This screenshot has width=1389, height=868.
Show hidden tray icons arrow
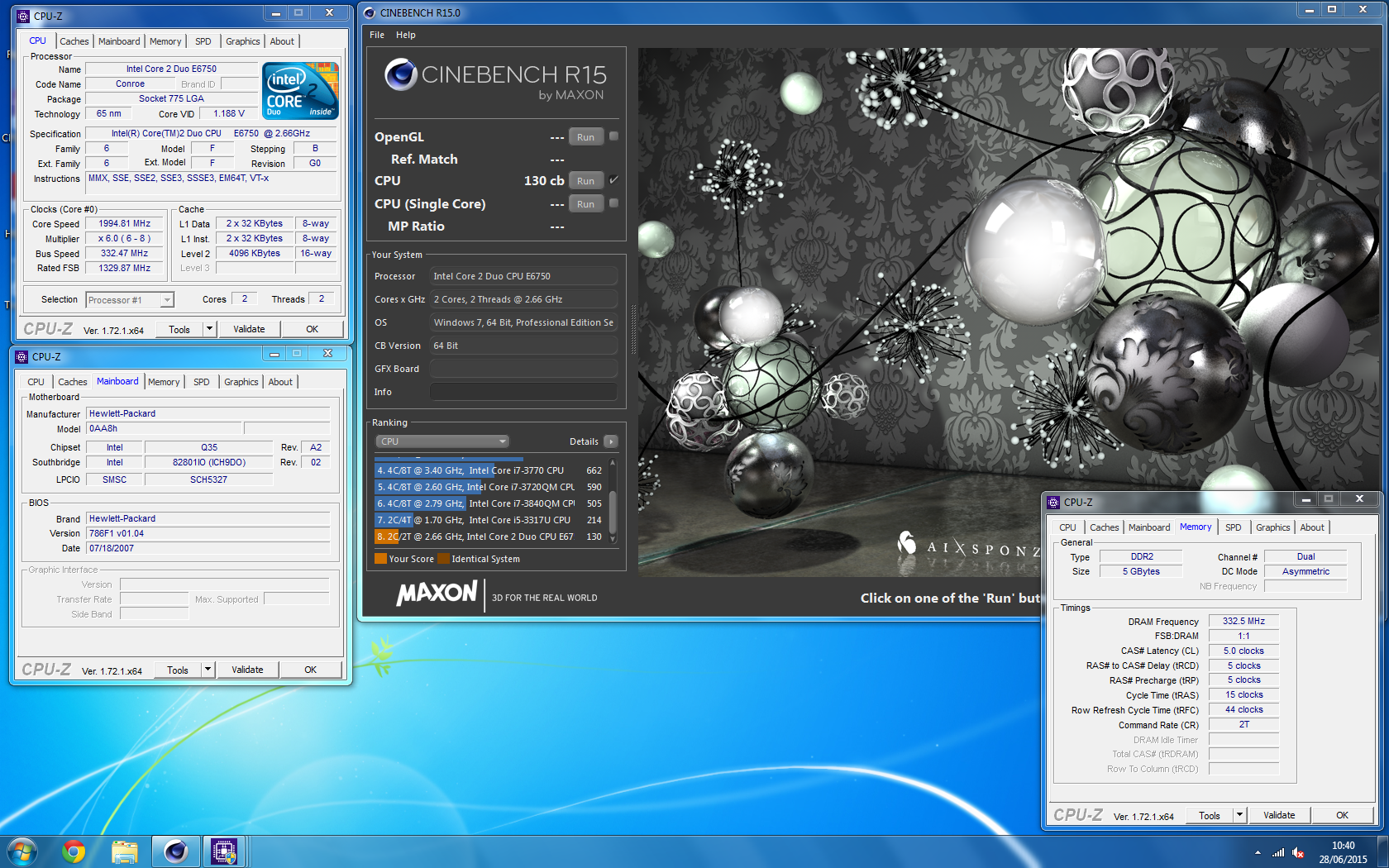1258,852
